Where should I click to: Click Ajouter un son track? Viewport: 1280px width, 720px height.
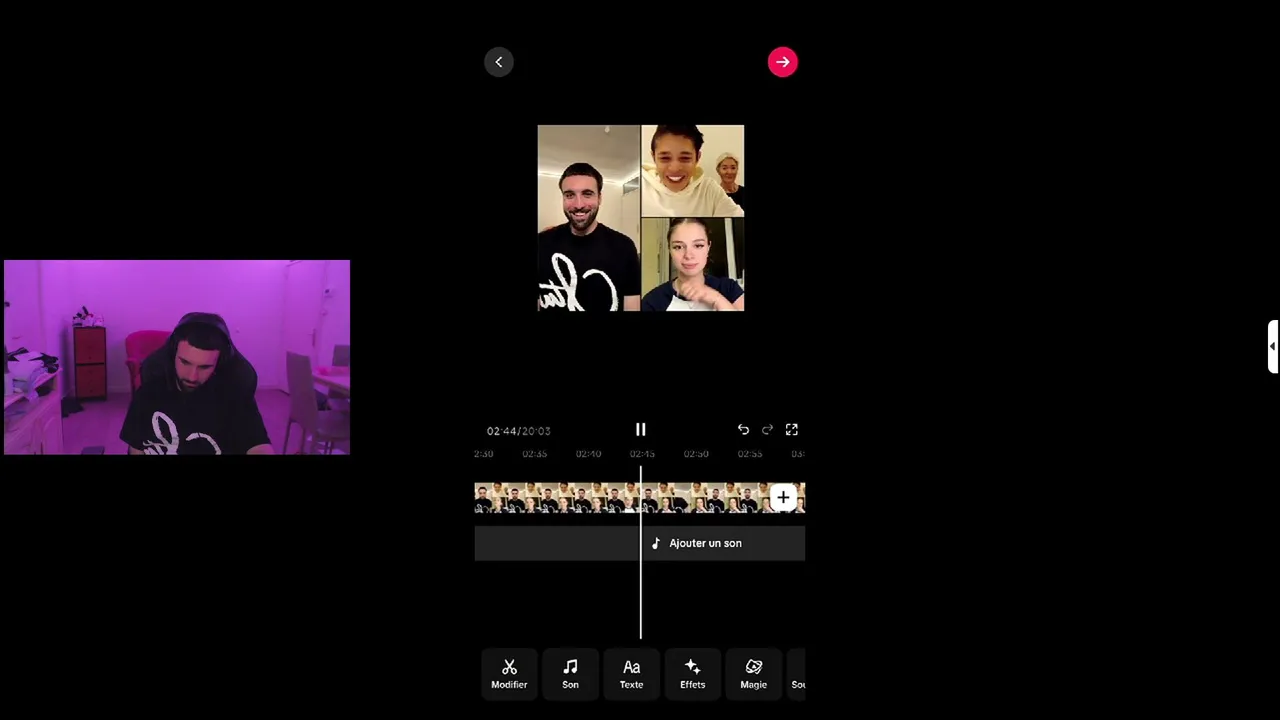click(x=640, y=543)
